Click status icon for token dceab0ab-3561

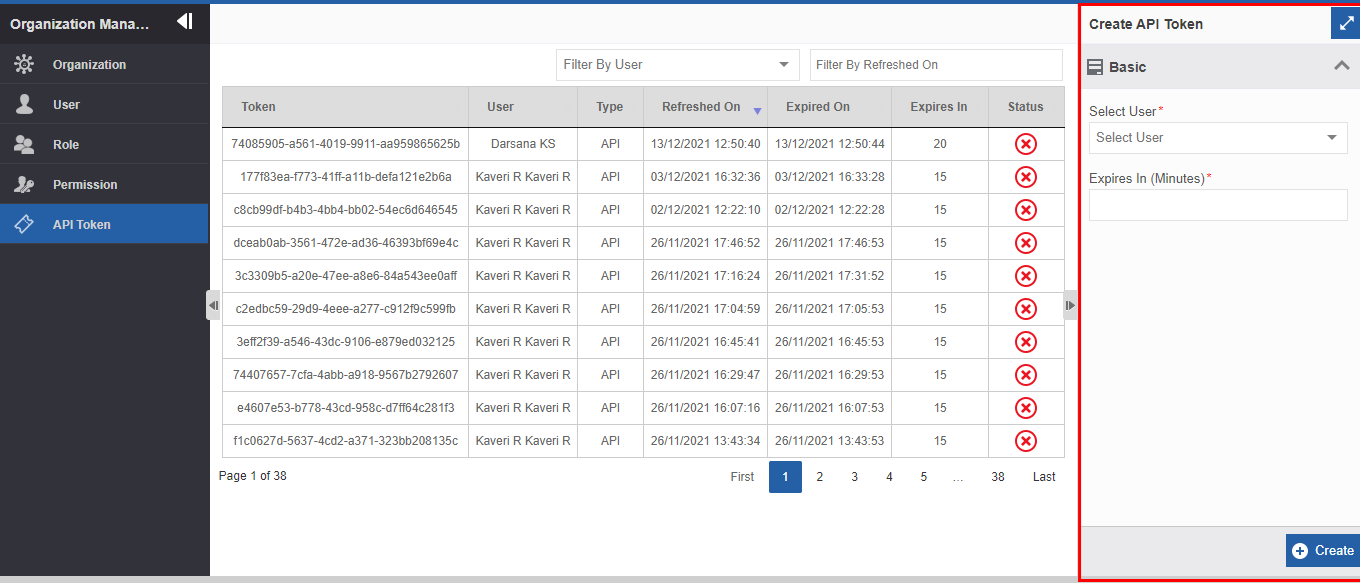point(1026,243)
